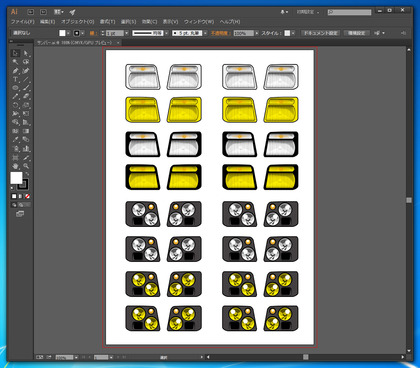Set paint mode to Gradient
The width and height of the screenshot is (420, 368).
point(21,196)
